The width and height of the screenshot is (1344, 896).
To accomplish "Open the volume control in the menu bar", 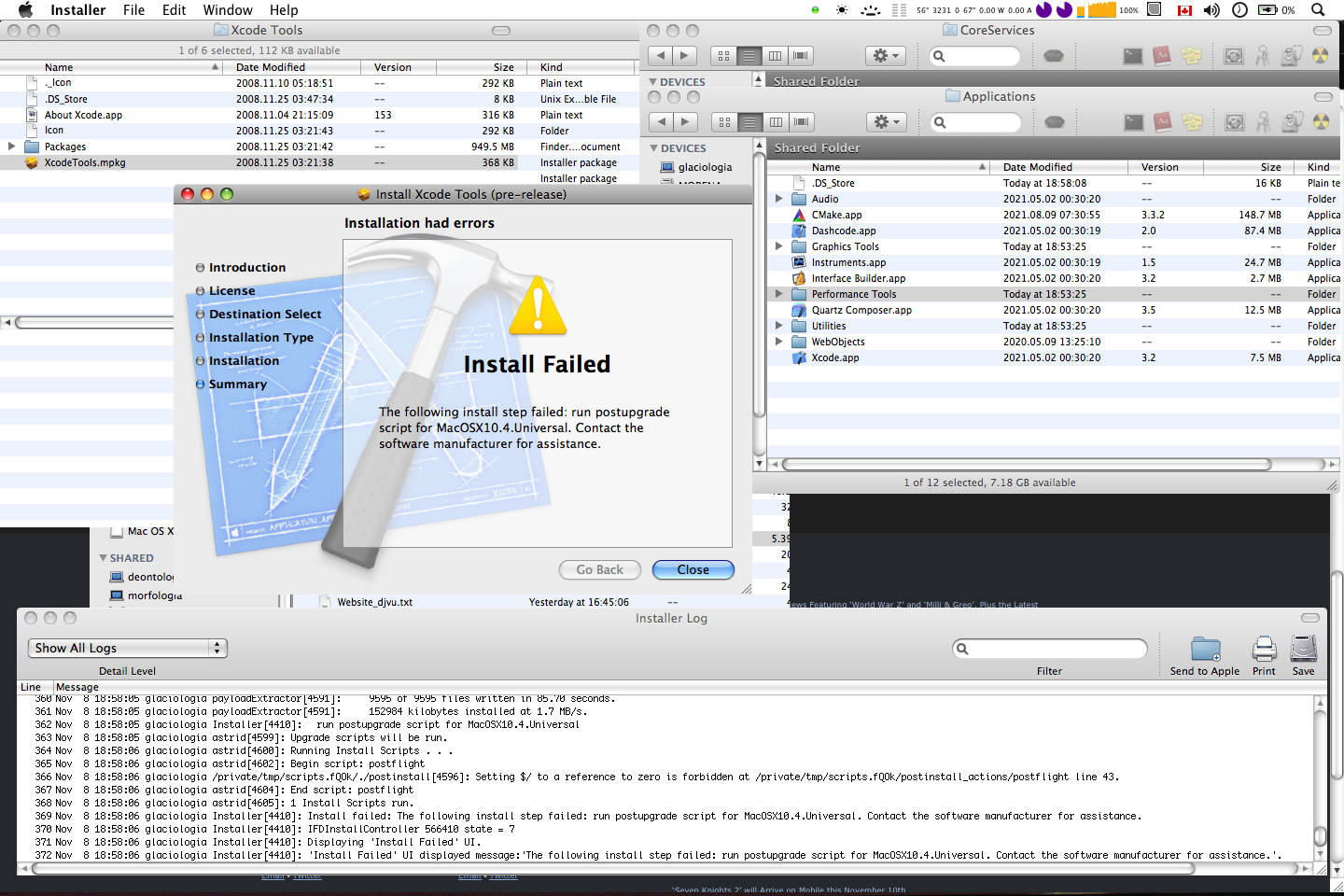I will click(x=1211, y=10).
